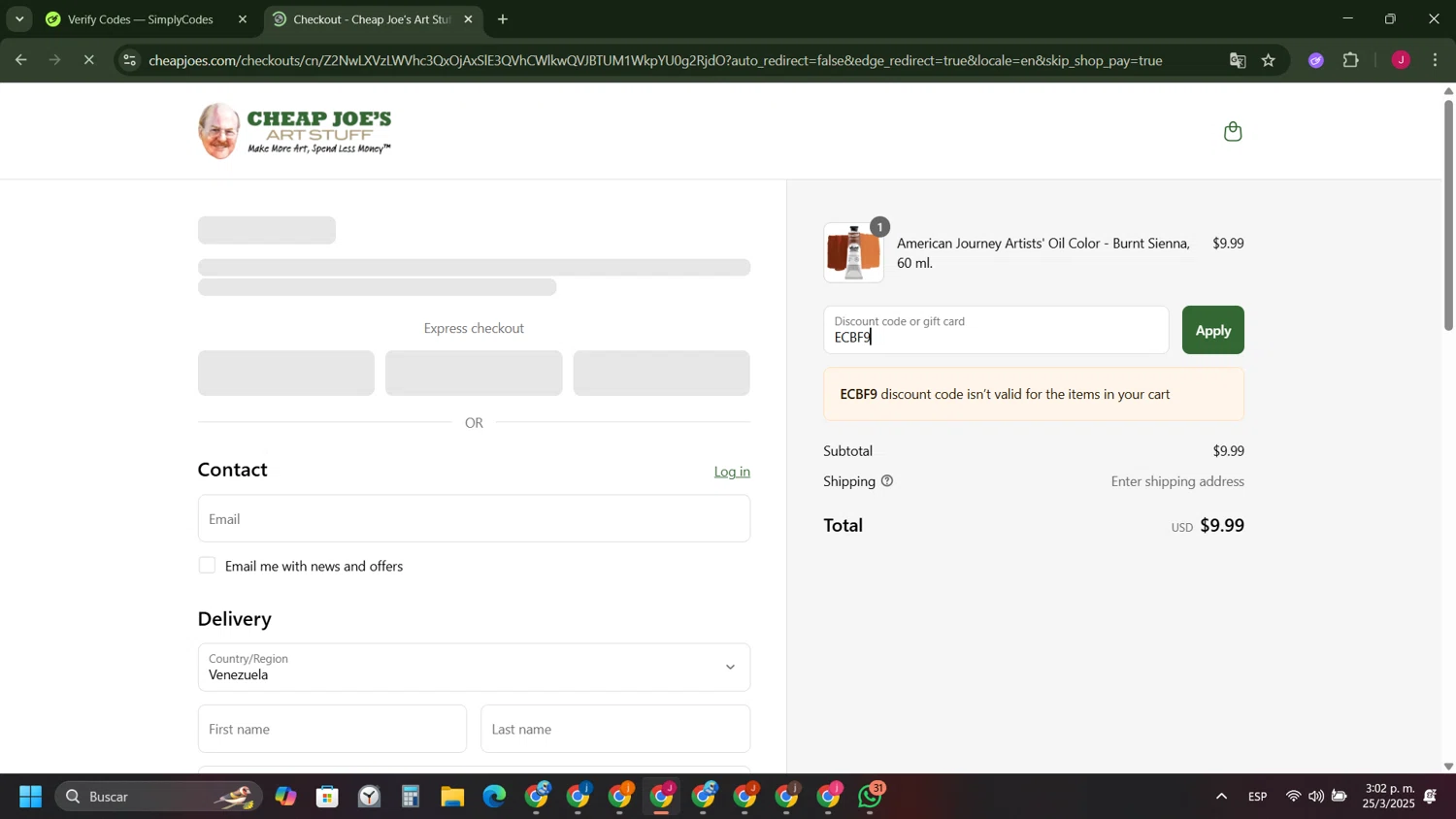View site information icon in address bar

click(129, 60)
